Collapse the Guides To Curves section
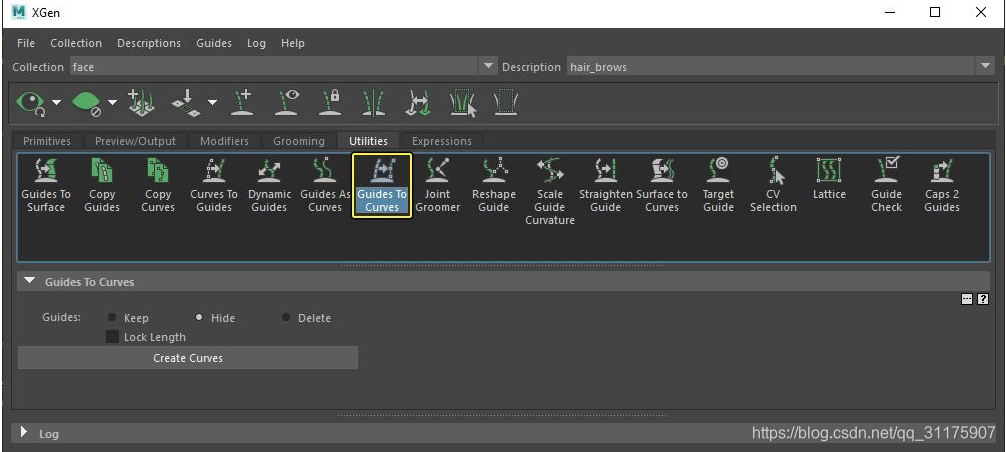 (x=28, y=281)
